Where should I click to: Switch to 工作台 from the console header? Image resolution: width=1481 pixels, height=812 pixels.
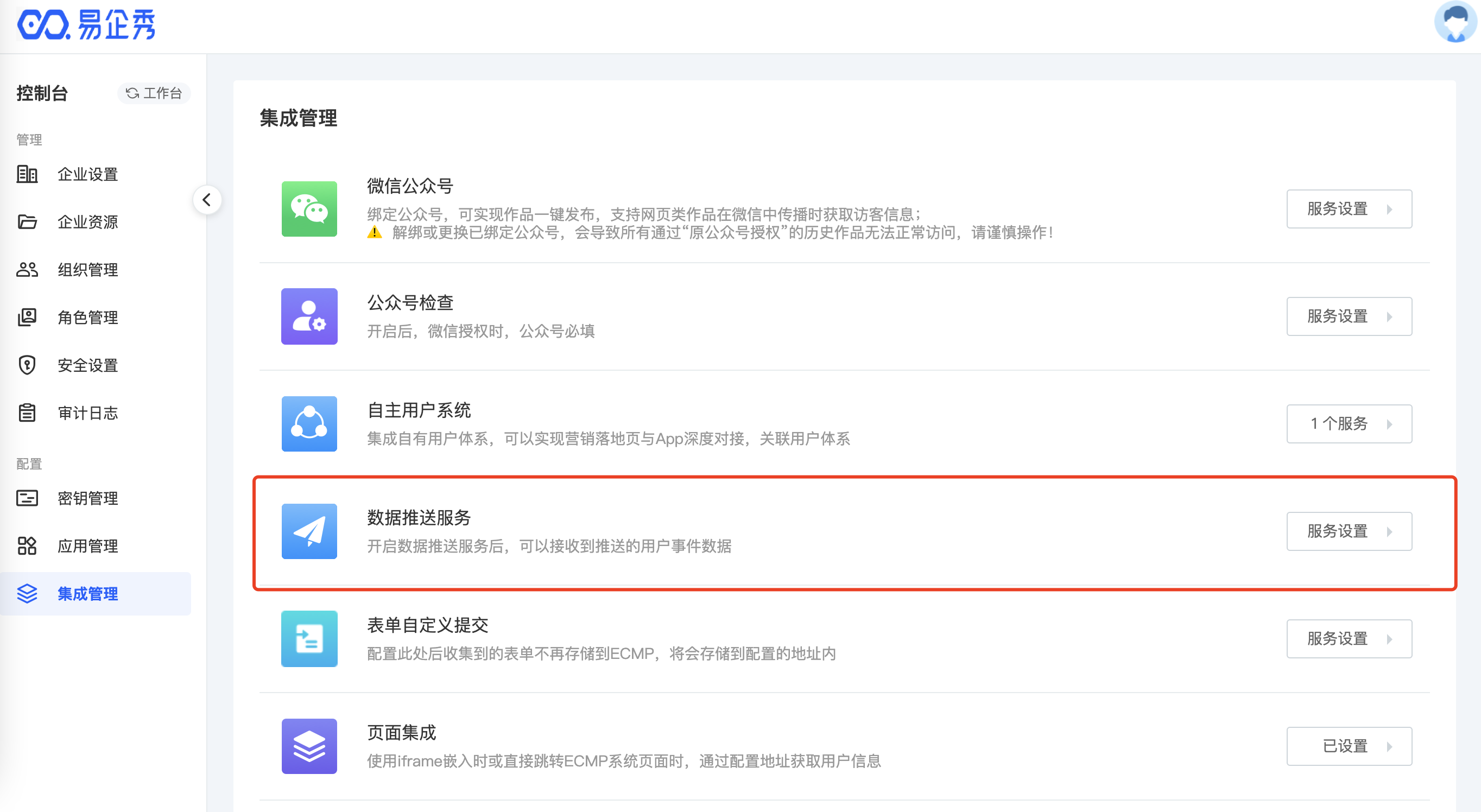tap(154, 93)
